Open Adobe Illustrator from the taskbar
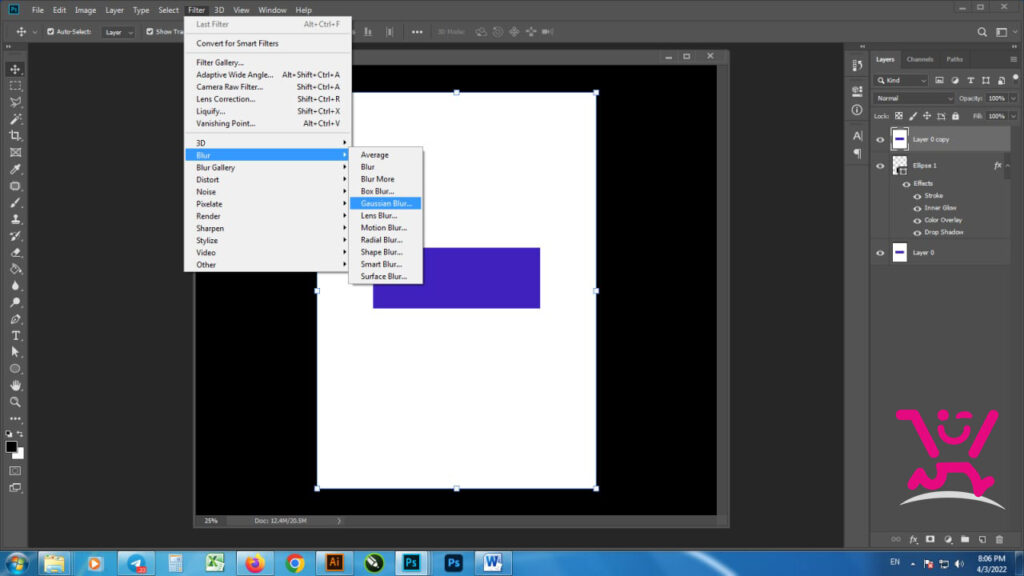 334,562
